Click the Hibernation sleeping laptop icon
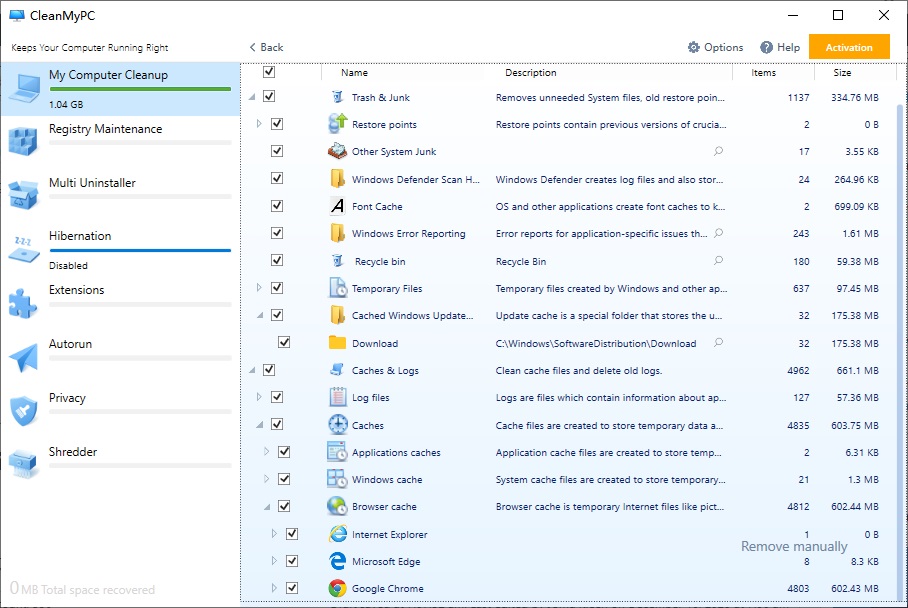 pos(23,249)
